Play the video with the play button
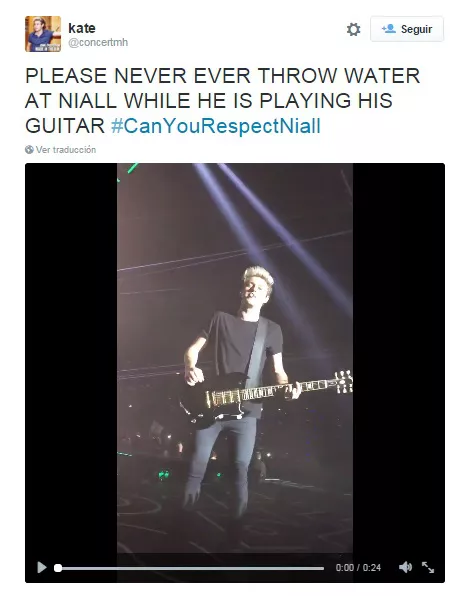470x596 pixels. 42,567
